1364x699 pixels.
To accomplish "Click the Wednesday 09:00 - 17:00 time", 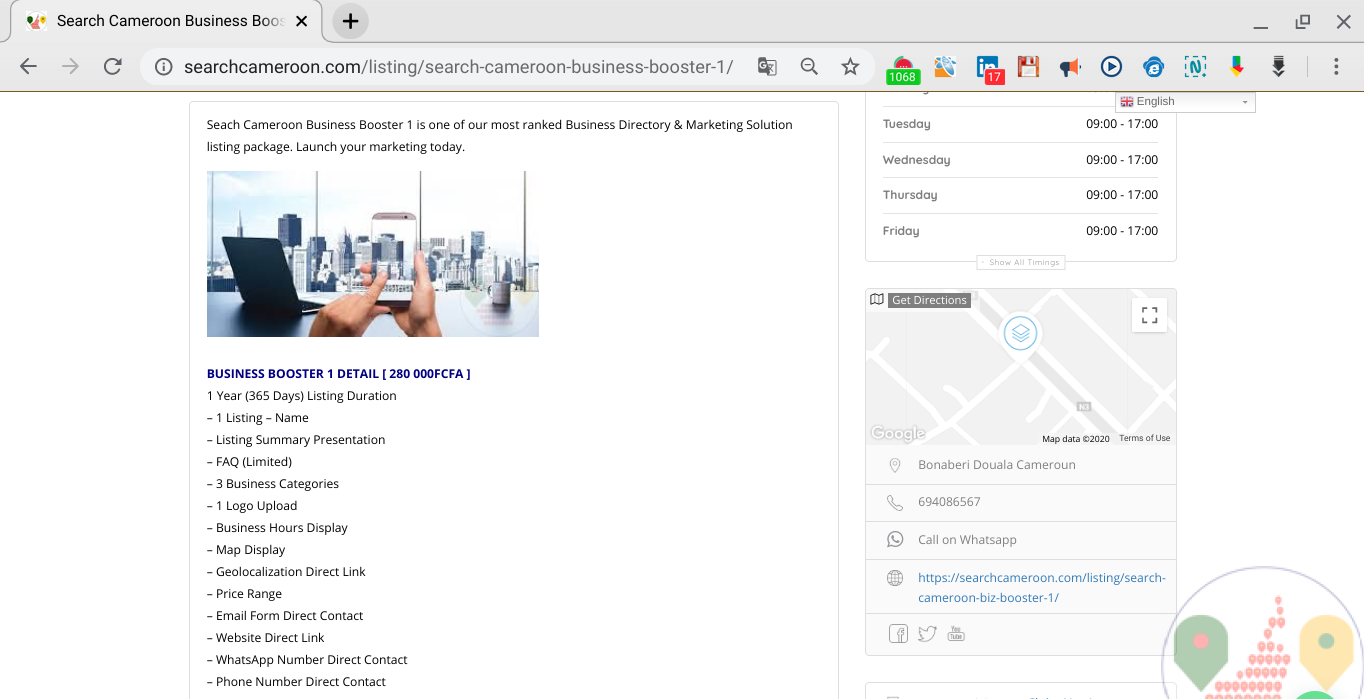I will tap(1122, 160).
